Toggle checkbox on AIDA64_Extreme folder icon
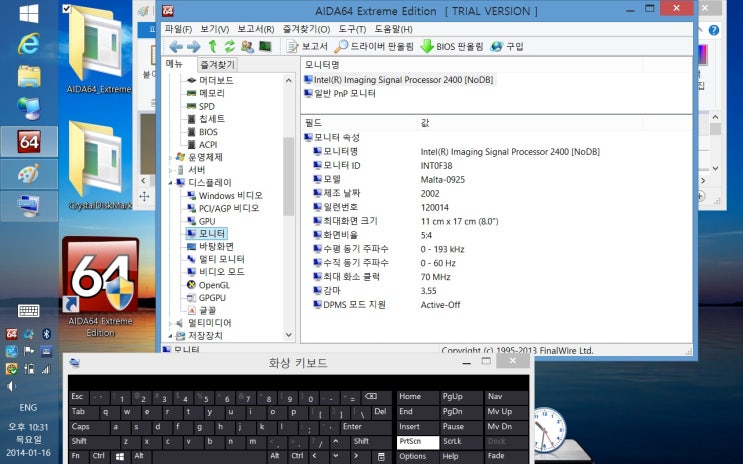This screenshot has height=464, width=743. point(67,9)
